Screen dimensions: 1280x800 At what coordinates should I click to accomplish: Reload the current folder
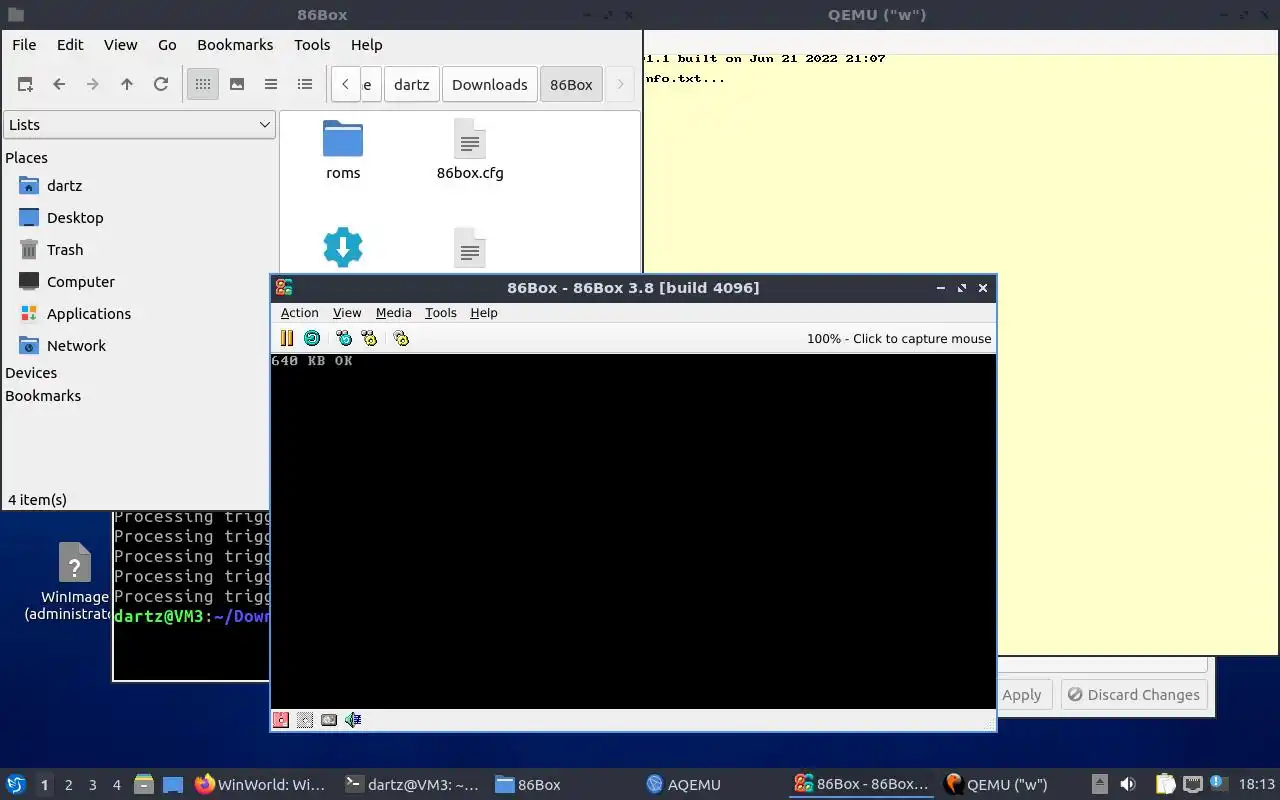161,84
